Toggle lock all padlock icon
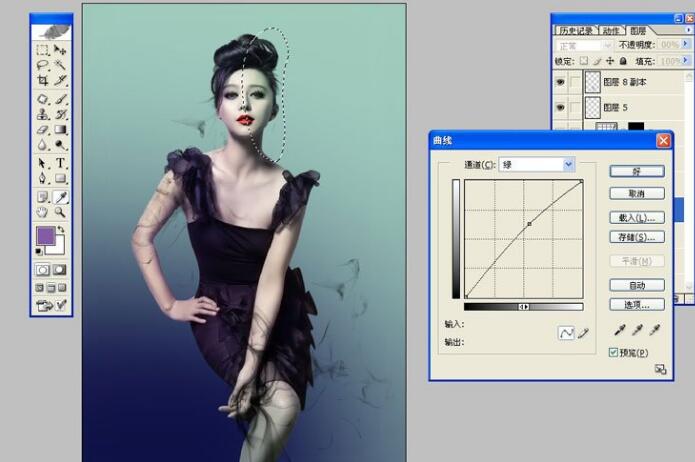 click(x=623, y=61)
